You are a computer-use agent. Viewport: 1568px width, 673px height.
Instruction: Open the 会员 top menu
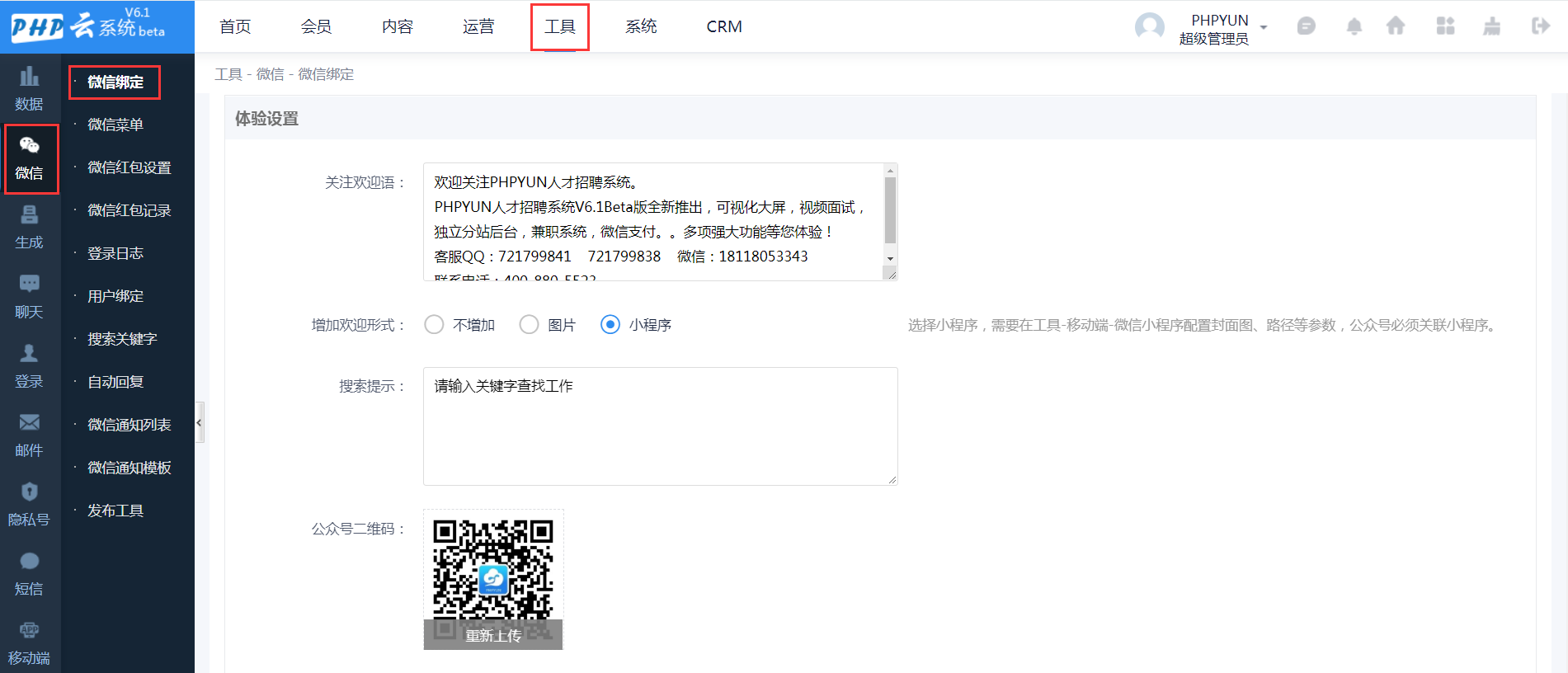coord(316,26)
